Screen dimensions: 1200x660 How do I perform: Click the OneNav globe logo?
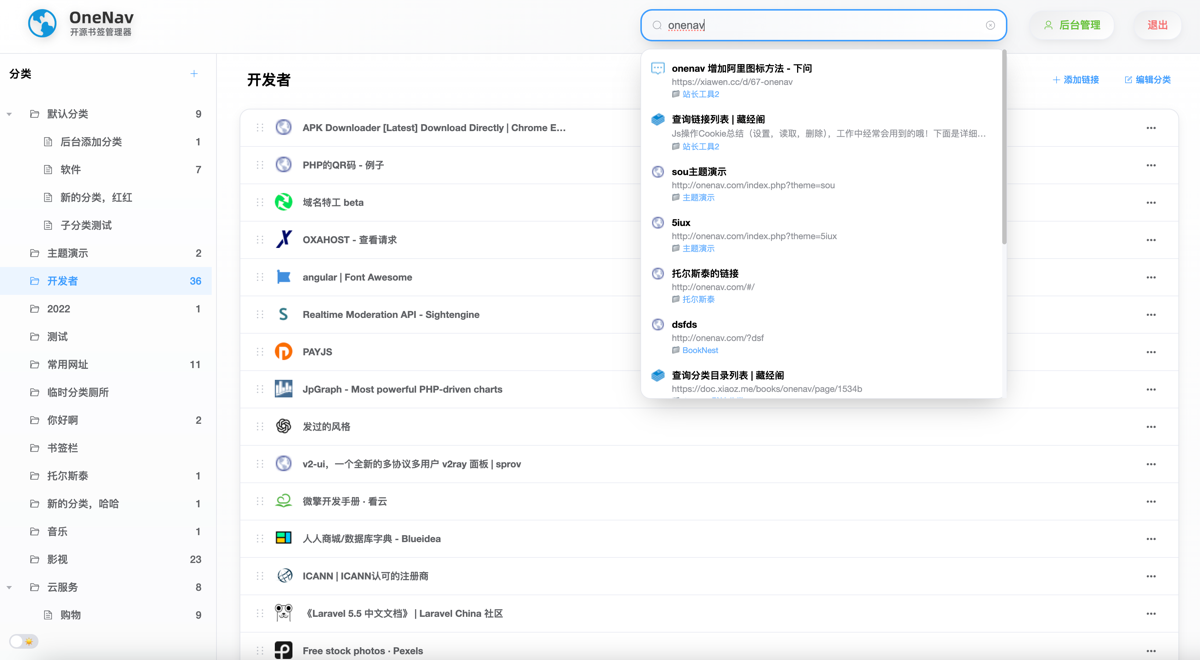(x=42, y=23)
